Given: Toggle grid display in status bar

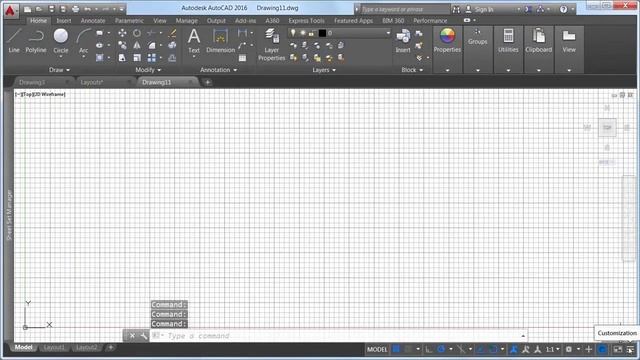Looking at the screenshot, I should (396, 349).
